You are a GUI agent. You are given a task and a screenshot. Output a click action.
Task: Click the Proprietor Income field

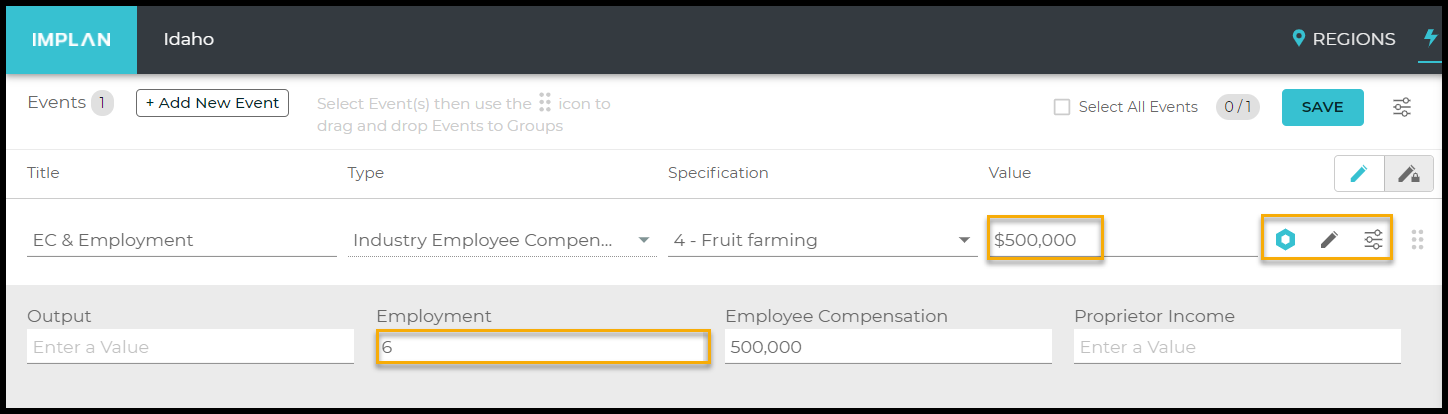[1237, 347]
